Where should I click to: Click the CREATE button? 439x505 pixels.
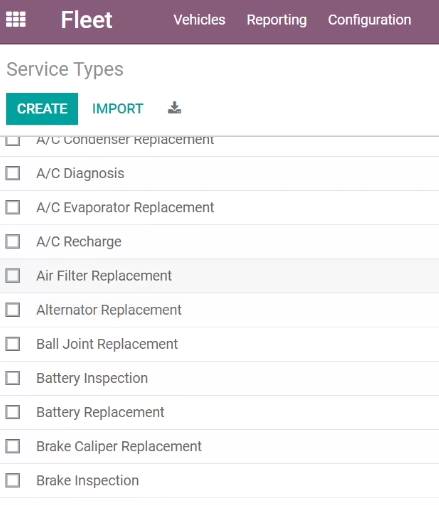42,109
